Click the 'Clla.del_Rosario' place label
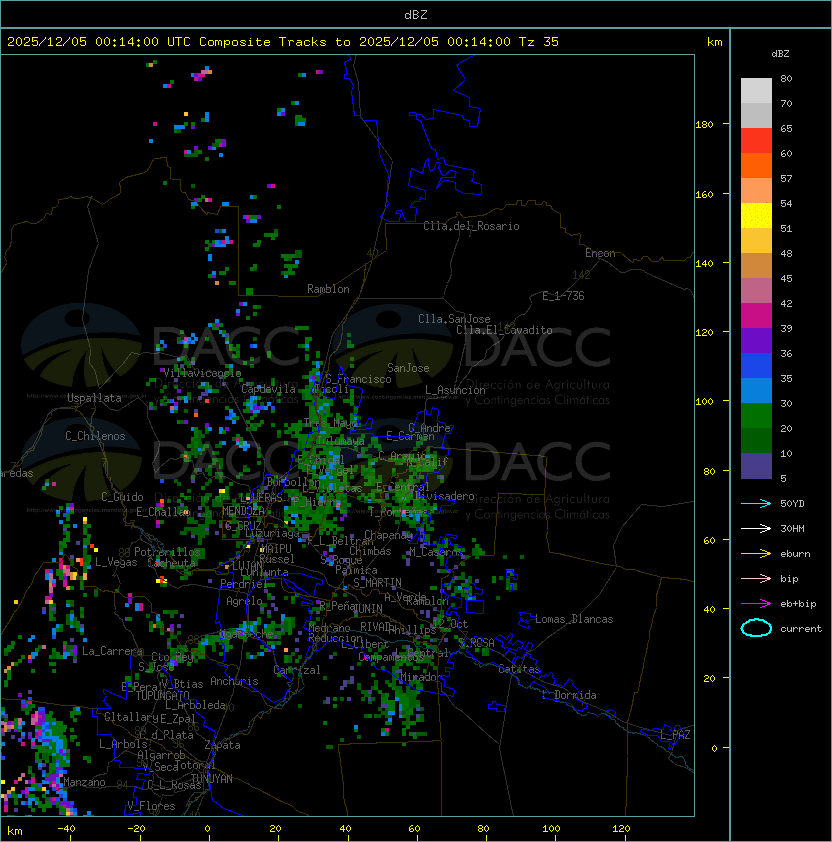Image resolution: width=832 pixels, height=842 pixels. [471, 226]
